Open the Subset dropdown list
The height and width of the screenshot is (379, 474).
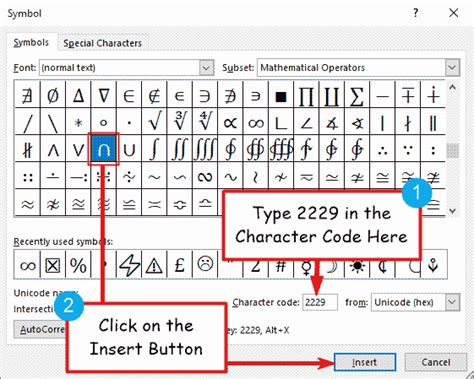[x=452, y=68]
